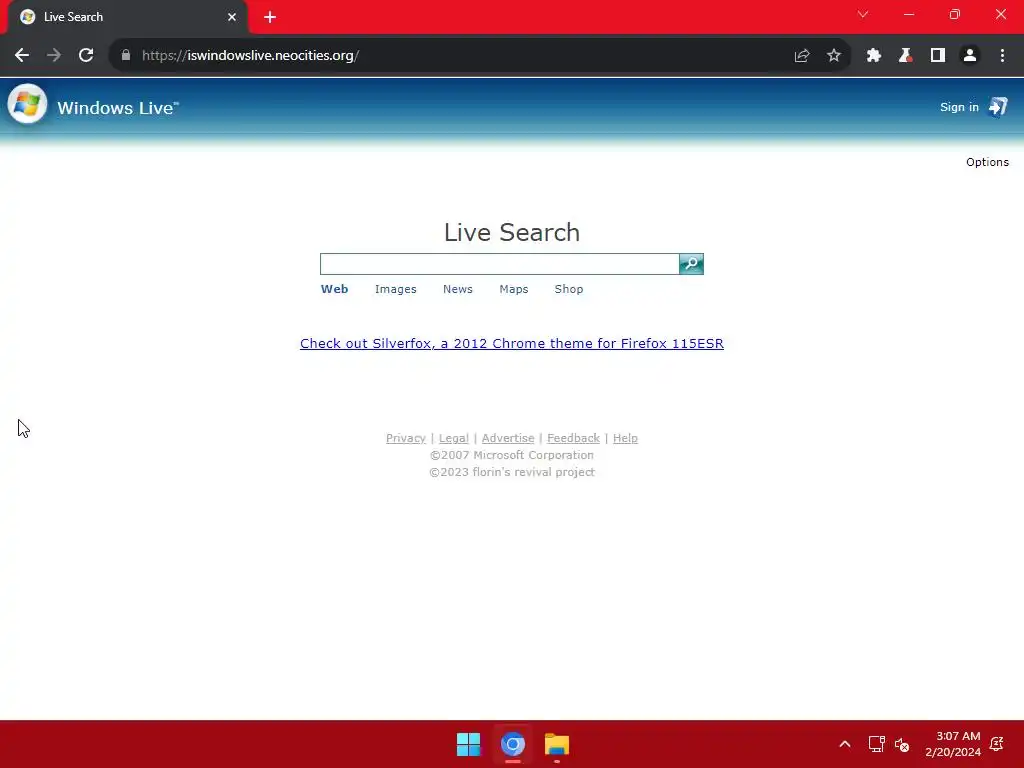The height and width of the screenshot is (768, 1024).
Task: Select the Web search tab
Action: 334,289
